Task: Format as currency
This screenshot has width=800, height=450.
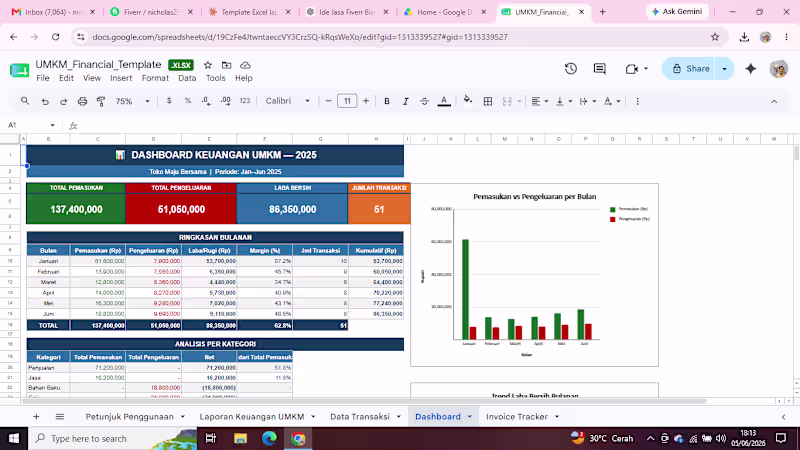Action: point(169,101)
